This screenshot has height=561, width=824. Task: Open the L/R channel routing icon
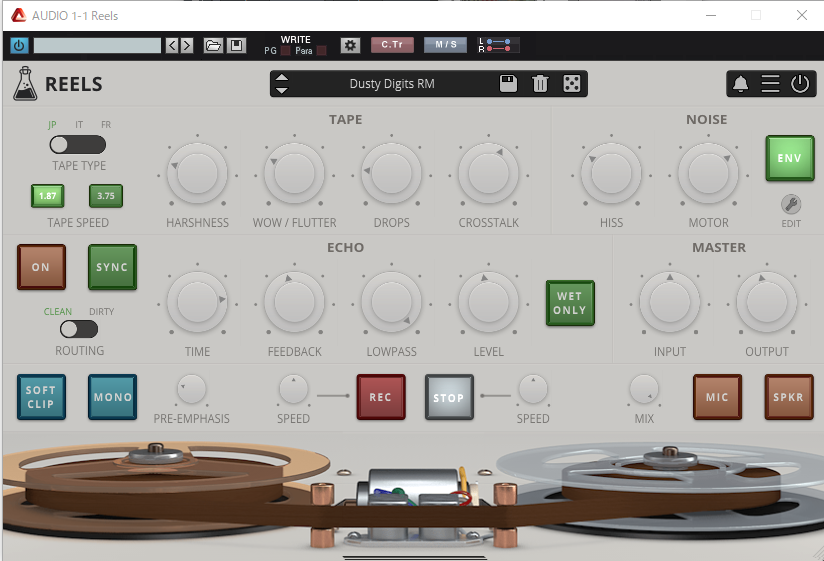498,45
